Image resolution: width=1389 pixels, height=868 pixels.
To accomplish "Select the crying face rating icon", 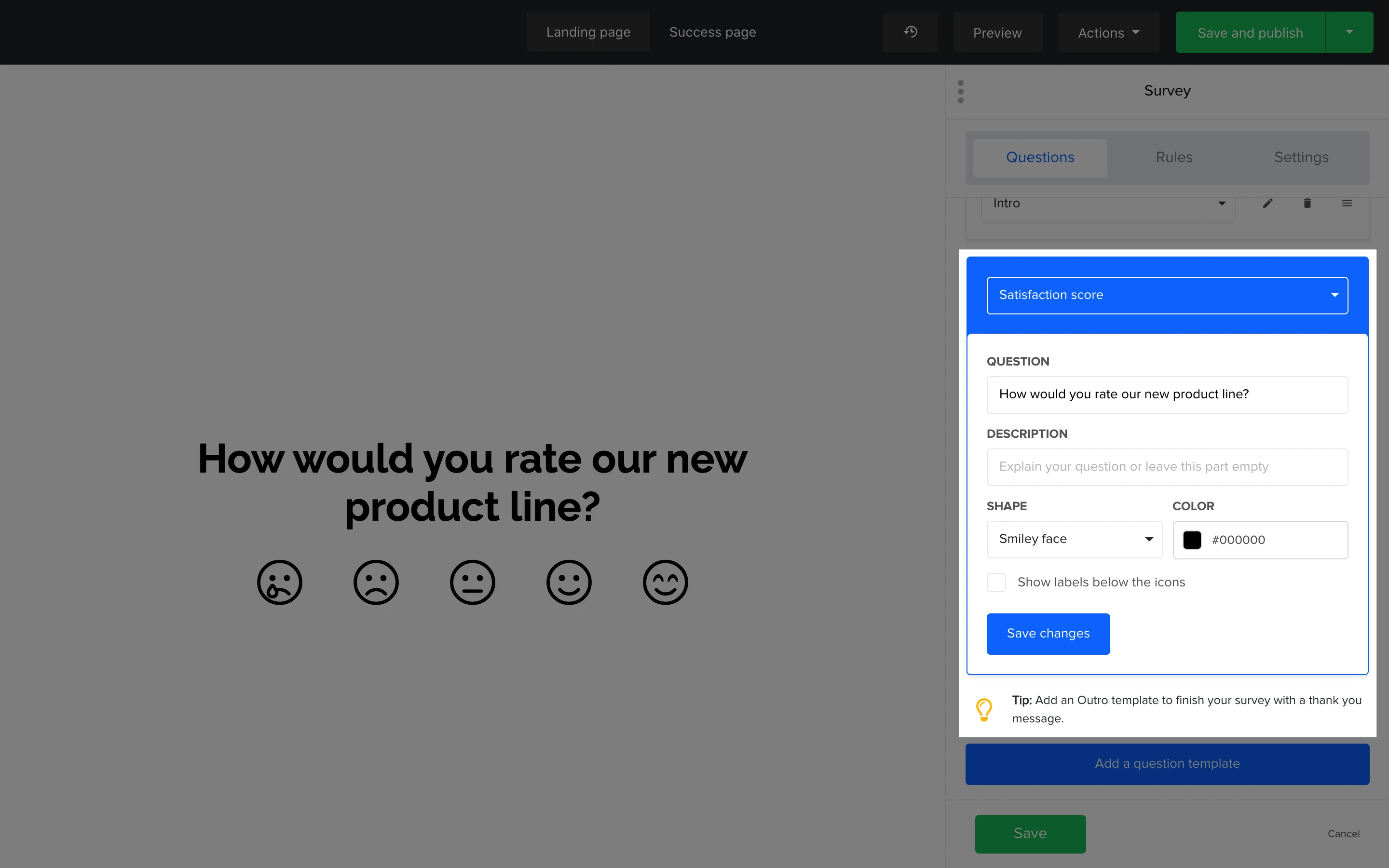I will (280, 582).
